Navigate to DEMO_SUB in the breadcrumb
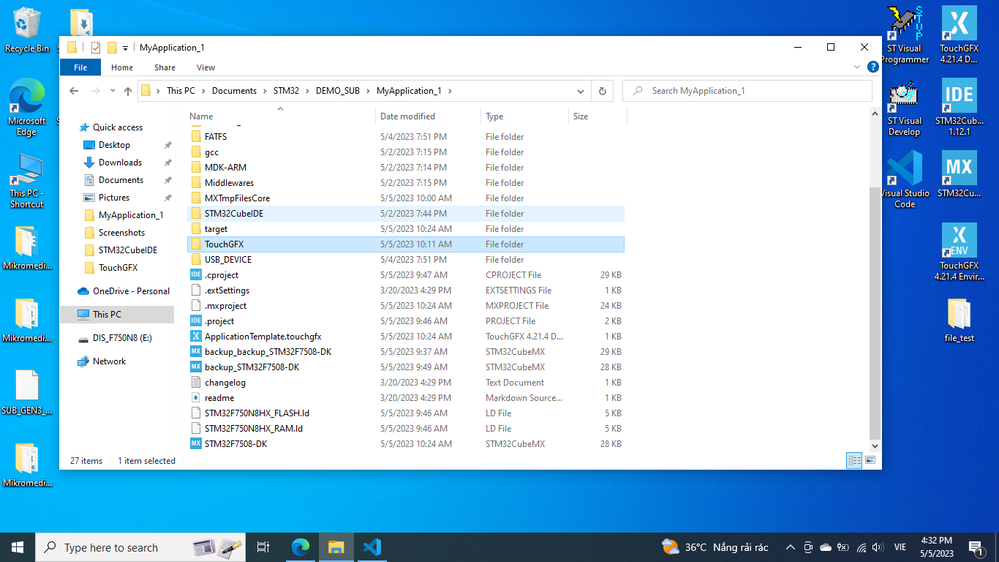Screen dimensions: 999x562 pos(337,91)
